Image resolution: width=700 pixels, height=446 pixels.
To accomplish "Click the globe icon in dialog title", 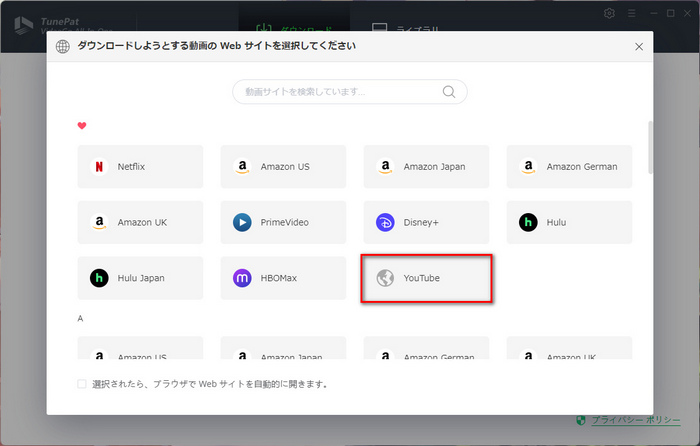I will coord(62,46).
